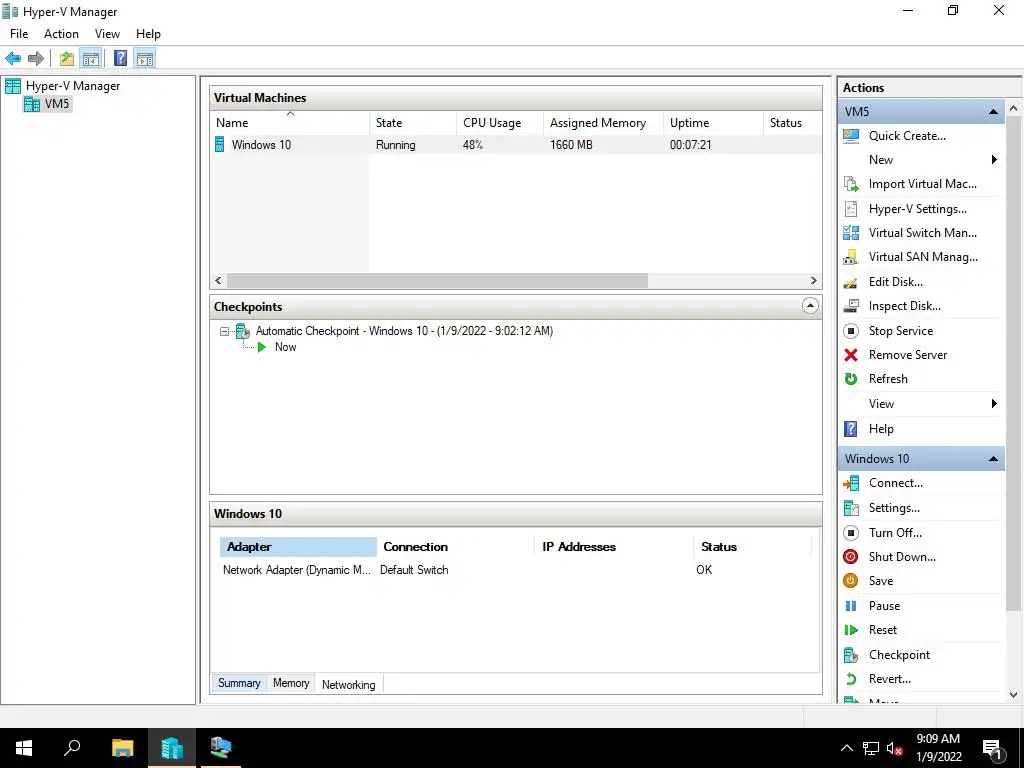
Task: Click the Virtual Switch Manager icon
Action: click(x=851, y=233)
